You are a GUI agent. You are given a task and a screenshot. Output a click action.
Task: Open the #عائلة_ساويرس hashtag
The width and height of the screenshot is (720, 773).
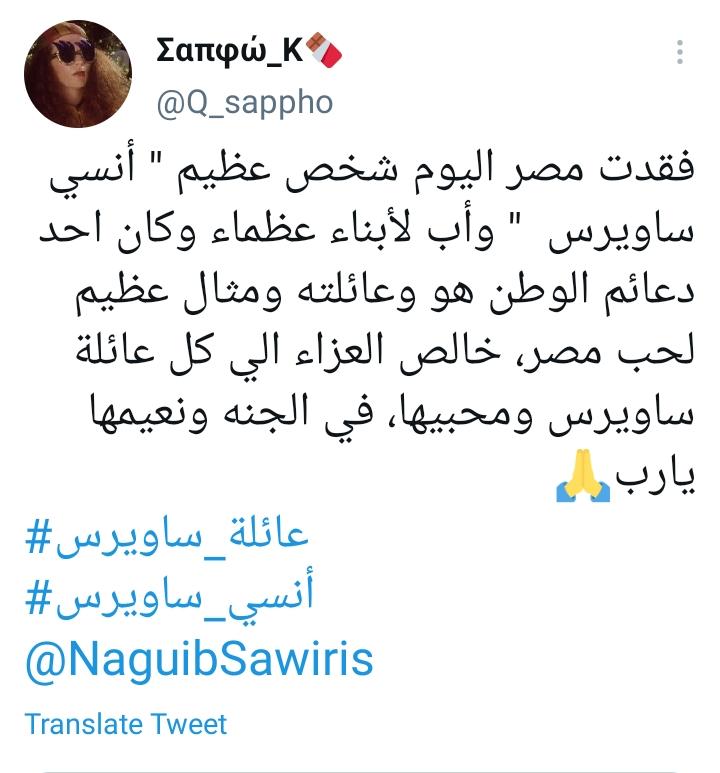(x=167, y=537)
